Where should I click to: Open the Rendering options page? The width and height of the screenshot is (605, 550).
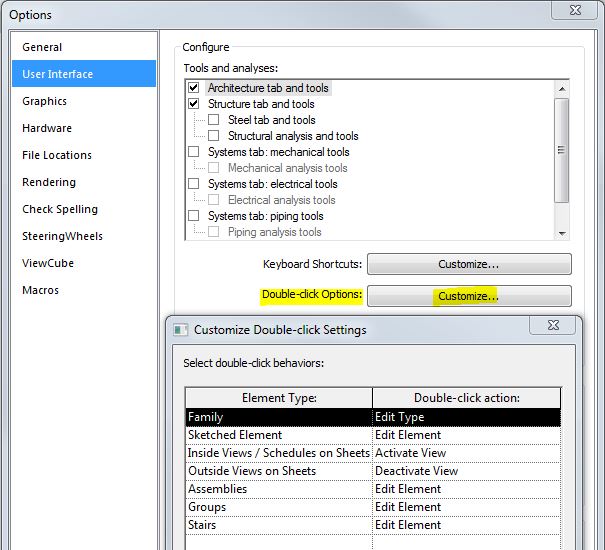[x=84, y=182]
